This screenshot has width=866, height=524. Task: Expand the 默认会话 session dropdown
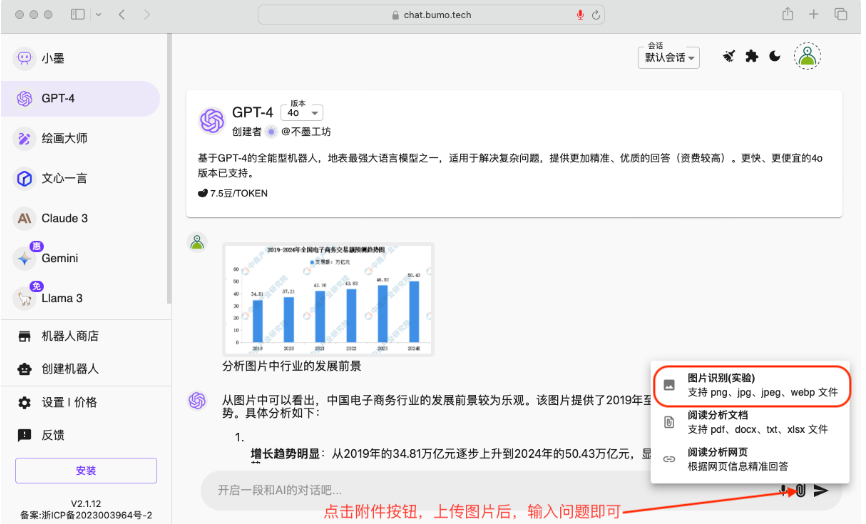669,57
